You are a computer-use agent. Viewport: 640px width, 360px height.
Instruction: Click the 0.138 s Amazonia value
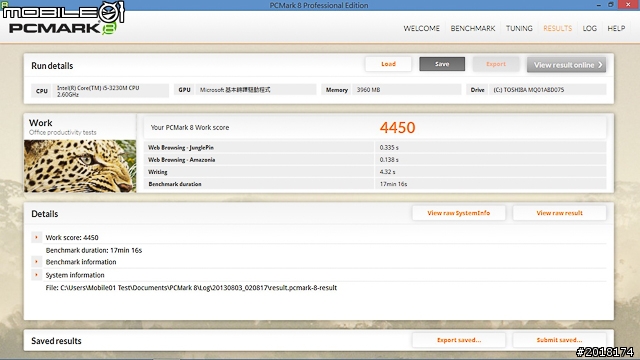pyautogui.click(x=389, y=160)
